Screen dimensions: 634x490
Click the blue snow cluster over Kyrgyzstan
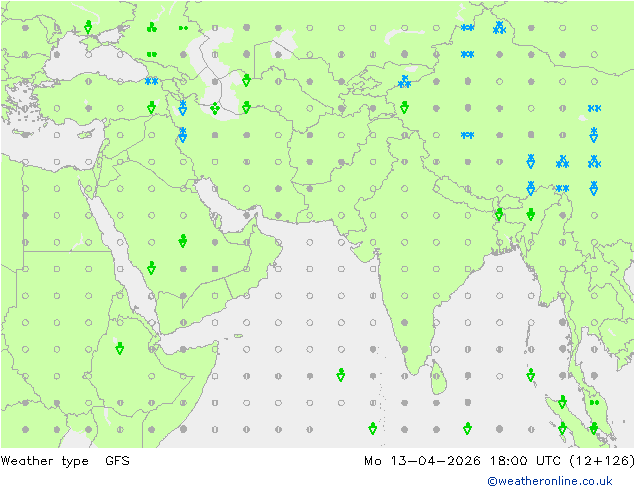[404, 82]
